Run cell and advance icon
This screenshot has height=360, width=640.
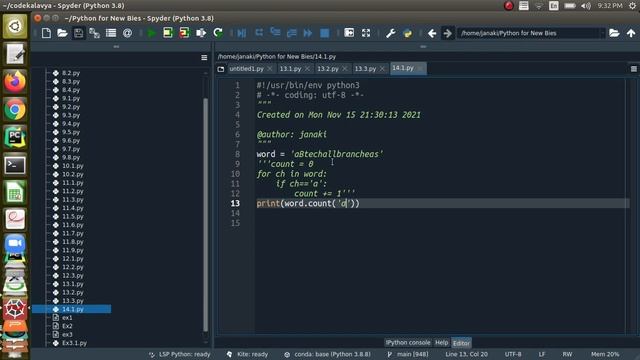pyautogui.click(x=184, y=33)
